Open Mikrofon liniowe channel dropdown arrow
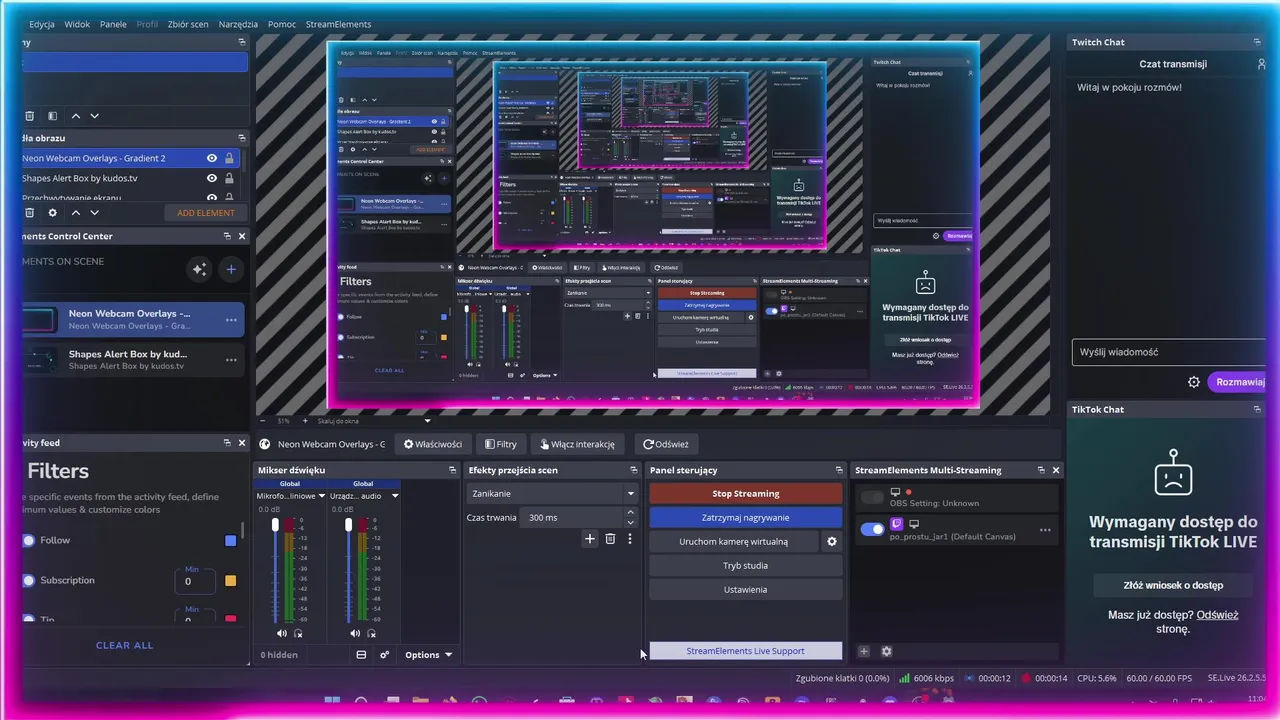This screenshot has height=720, width=1280. (x=321, y=496)
